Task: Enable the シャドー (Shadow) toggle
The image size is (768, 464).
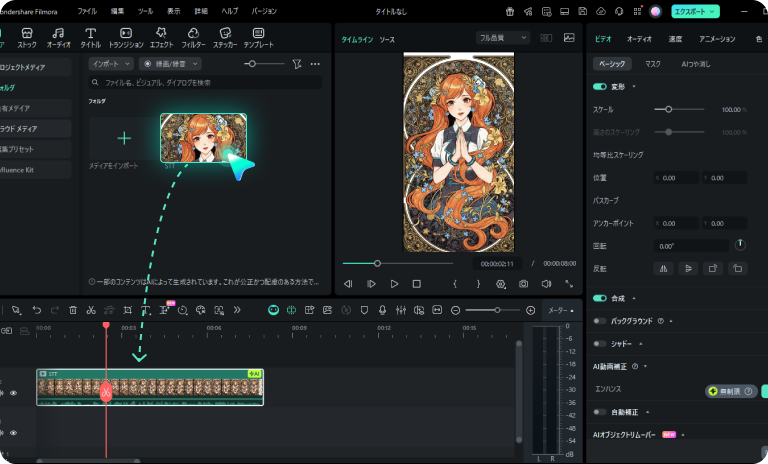Action: pos(600,344)
